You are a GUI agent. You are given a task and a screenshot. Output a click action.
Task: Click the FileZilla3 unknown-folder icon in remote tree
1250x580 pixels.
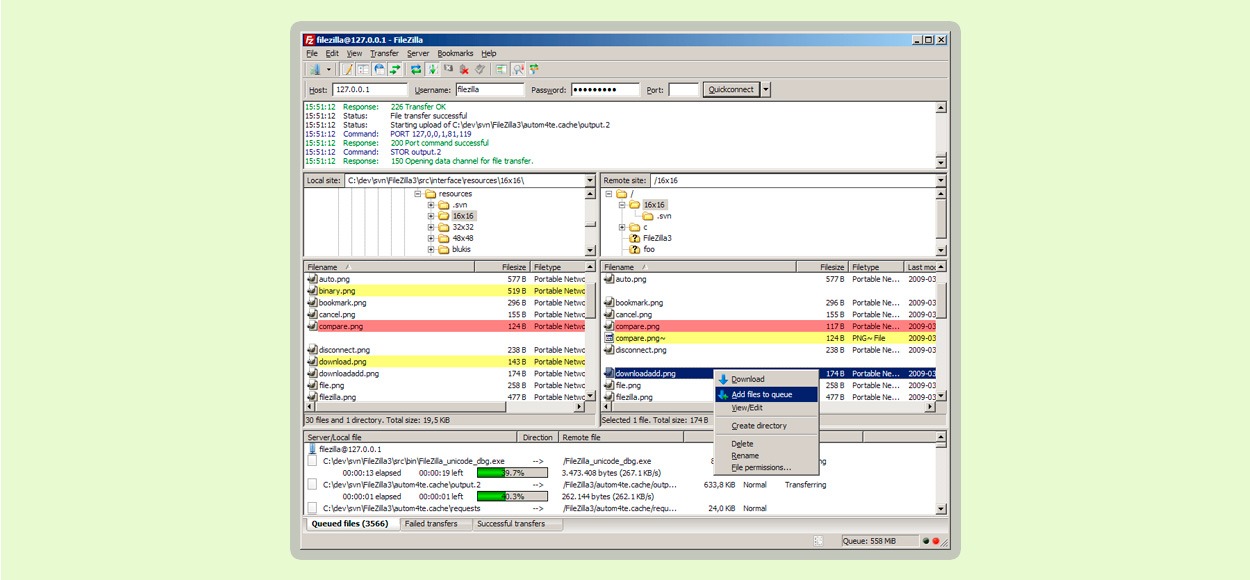(x=634, y=238)
